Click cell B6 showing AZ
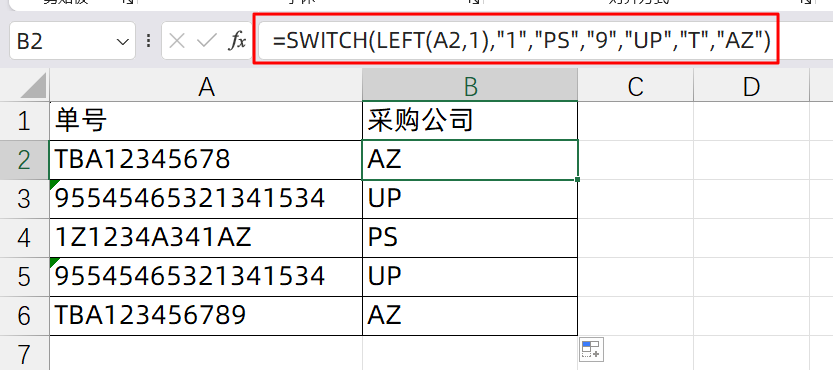 click(x=470, y=316)
